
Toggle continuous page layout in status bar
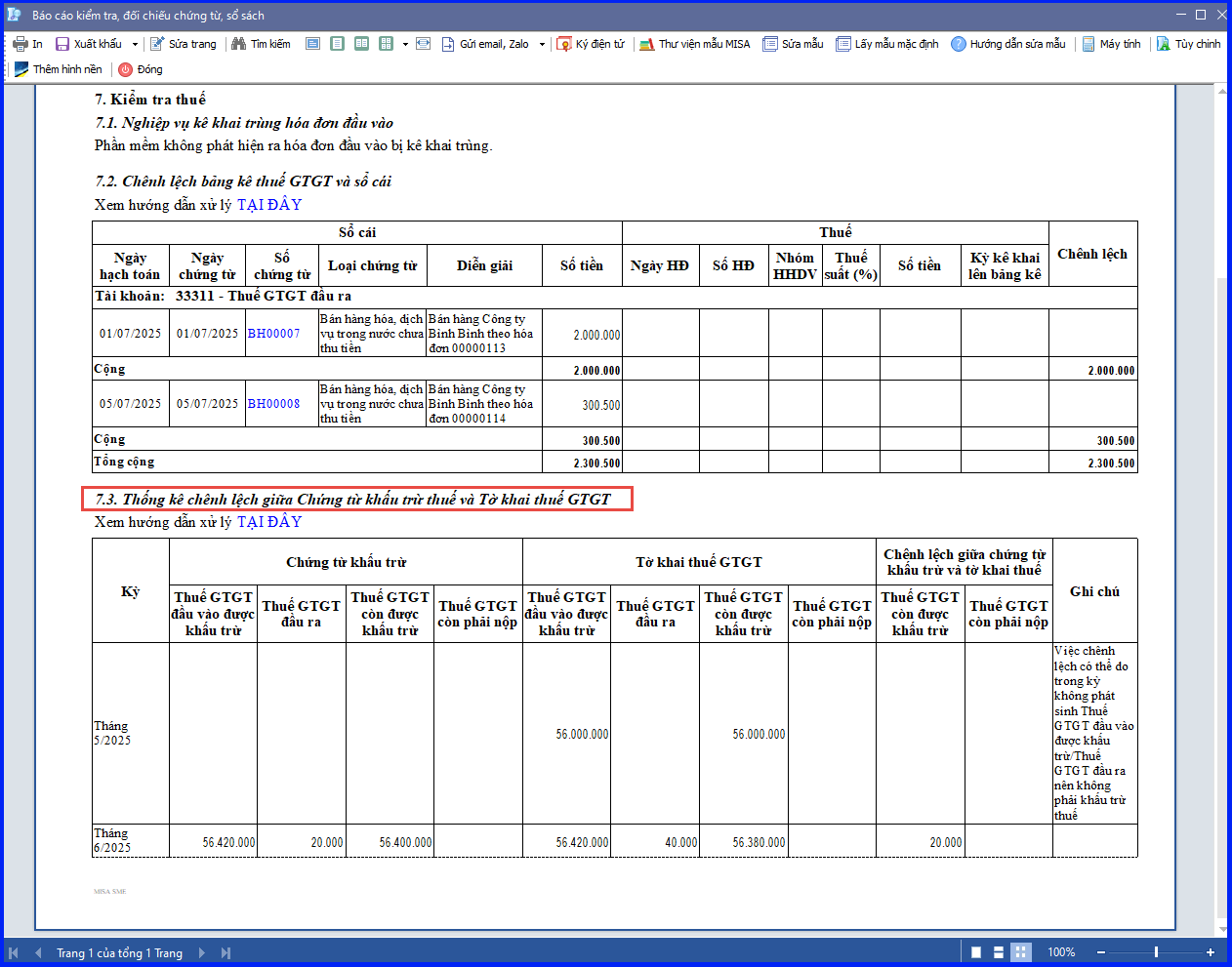point(999,952)
